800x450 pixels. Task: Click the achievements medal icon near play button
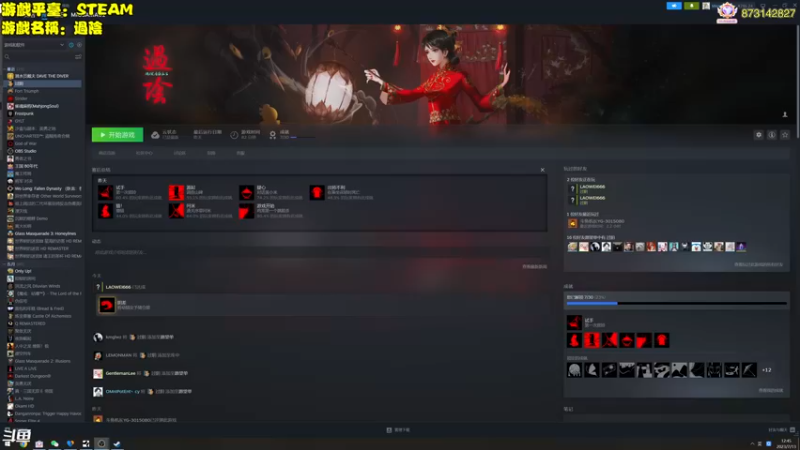272,135
